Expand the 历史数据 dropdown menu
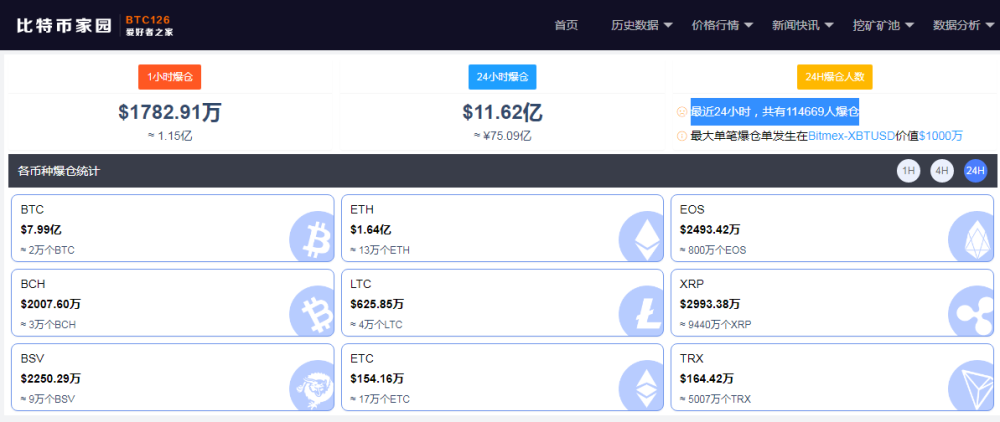Screen dimensions: 1000x422 [x=642, y=25]
